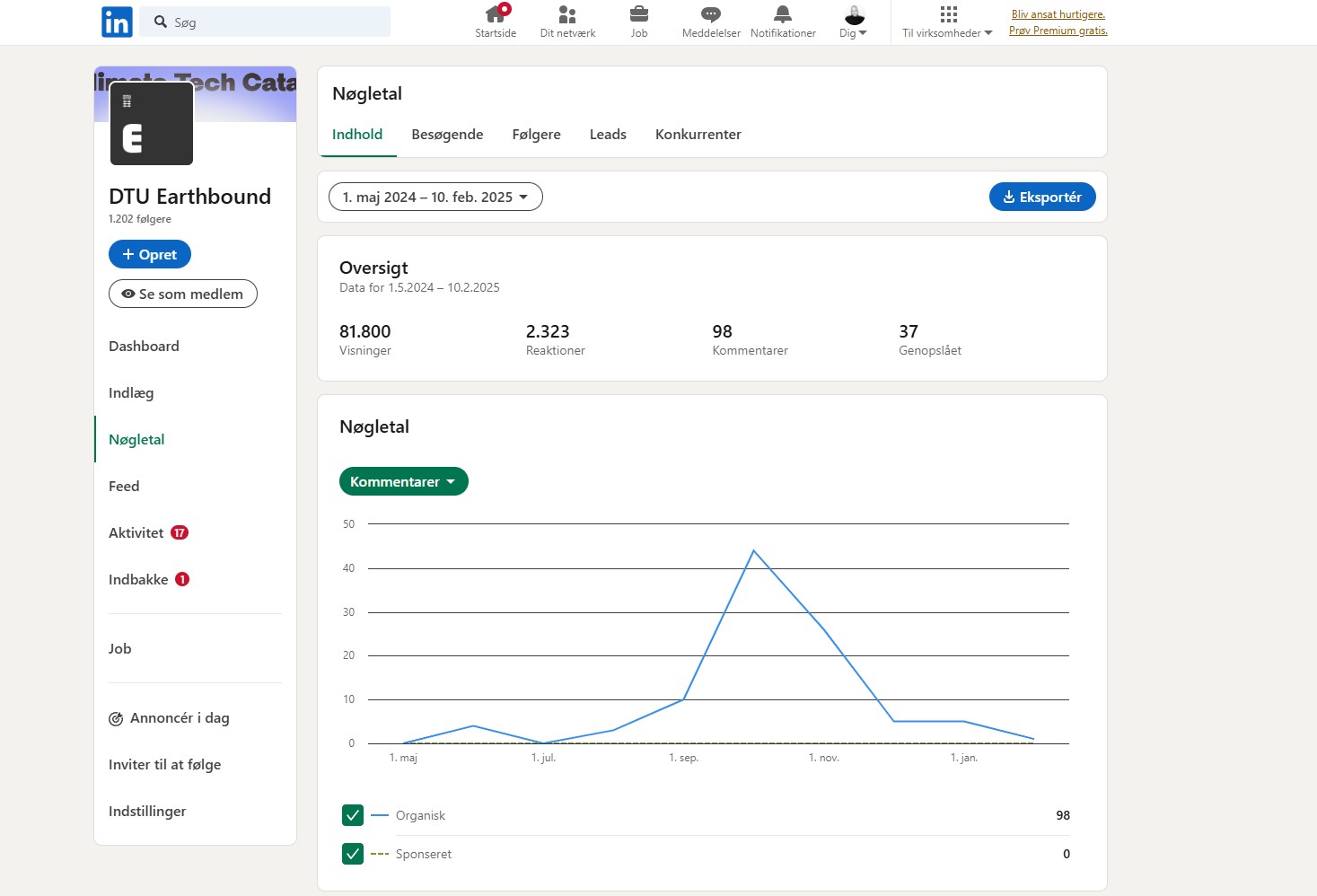Click the download icon on Eksportér
Screen dimensions: 1317x896
(1009, 197)
